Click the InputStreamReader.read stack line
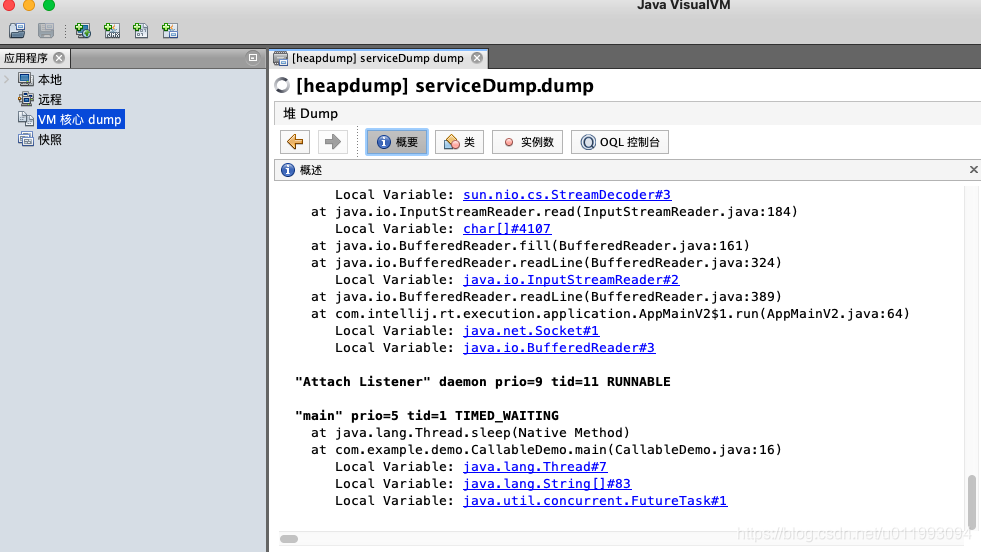Screen dimensions: 981x552 pyautogui.click(x=554, y=212)
